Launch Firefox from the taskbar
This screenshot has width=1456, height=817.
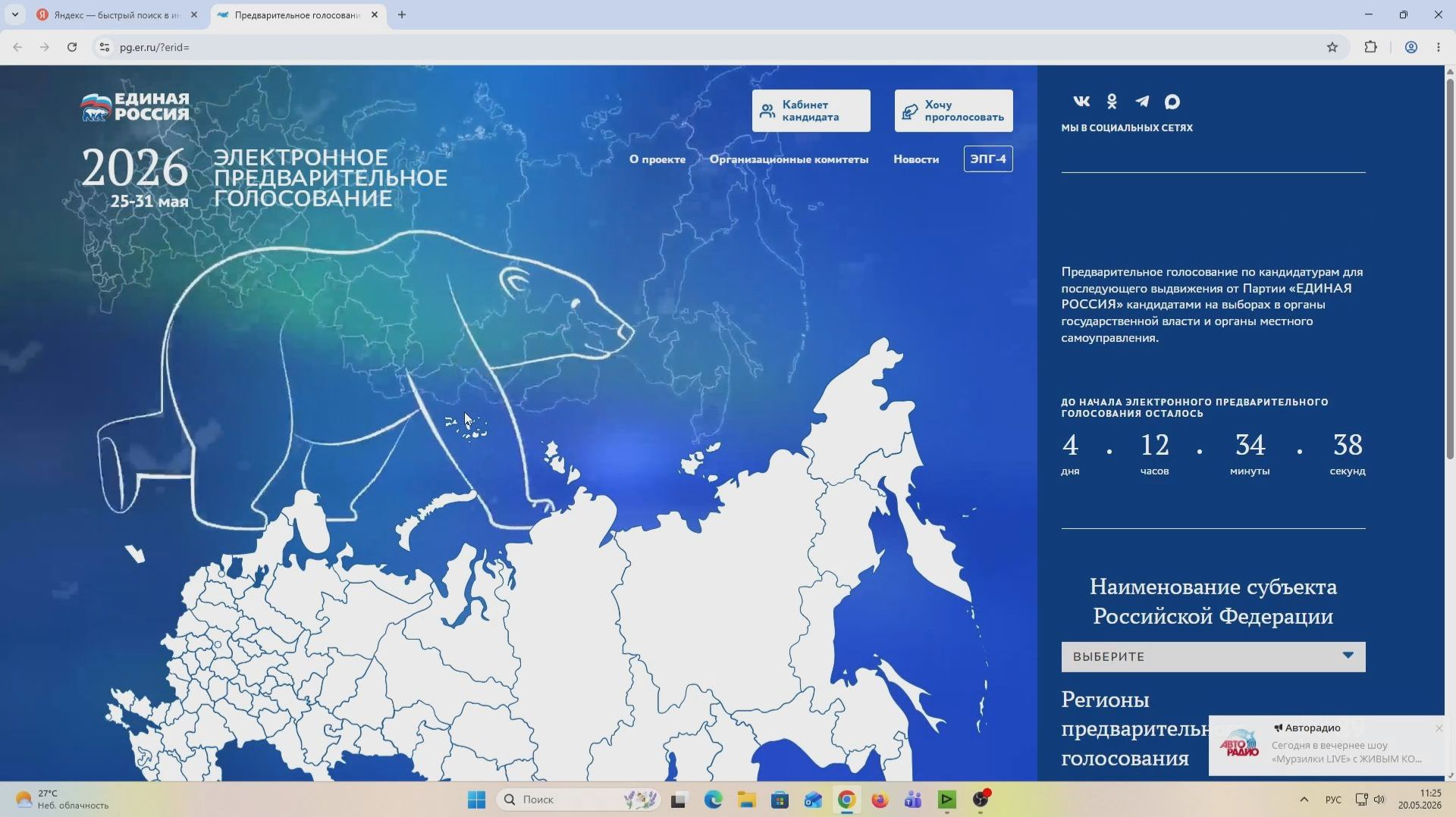point(880,800)
